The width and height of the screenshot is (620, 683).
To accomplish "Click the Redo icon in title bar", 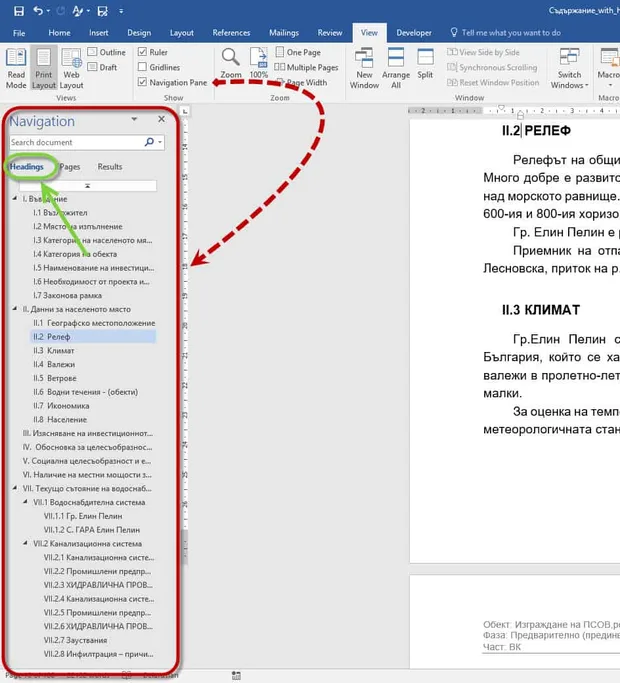I will pos(61,10).
